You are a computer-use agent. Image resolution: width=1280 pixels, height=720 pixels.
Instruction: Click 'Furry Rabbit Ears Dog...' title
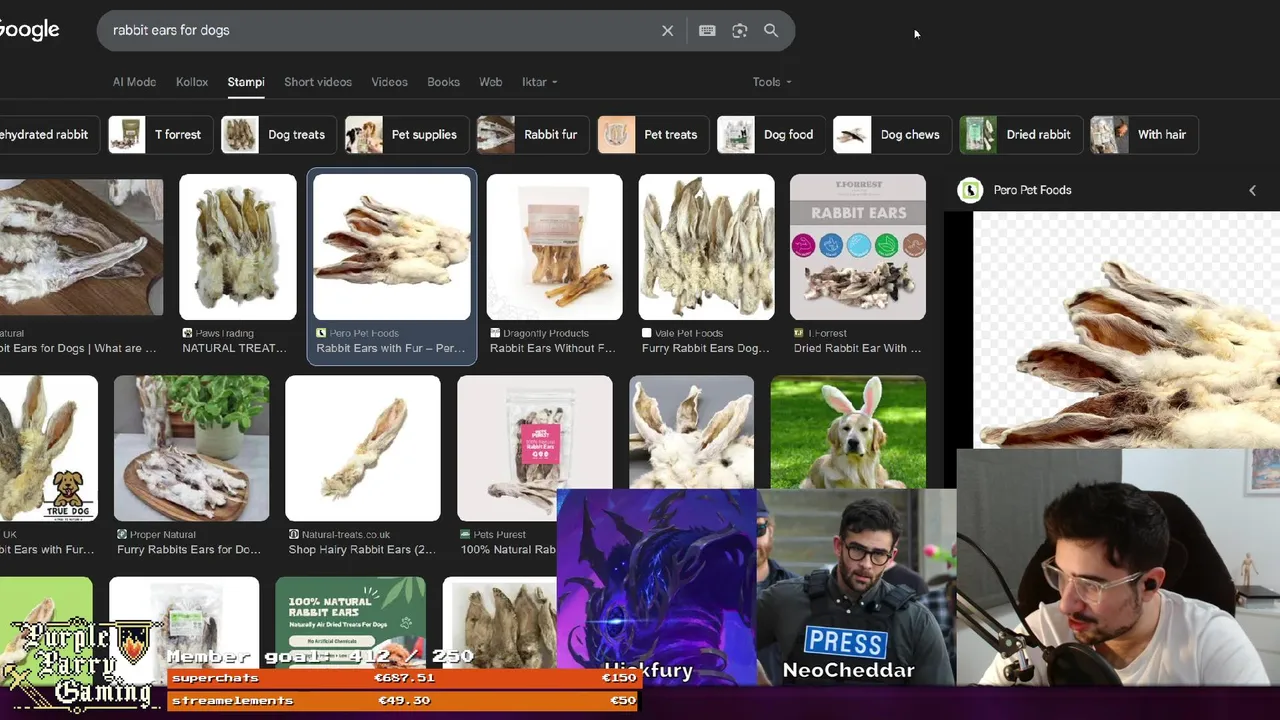click(x=706, y=348)
